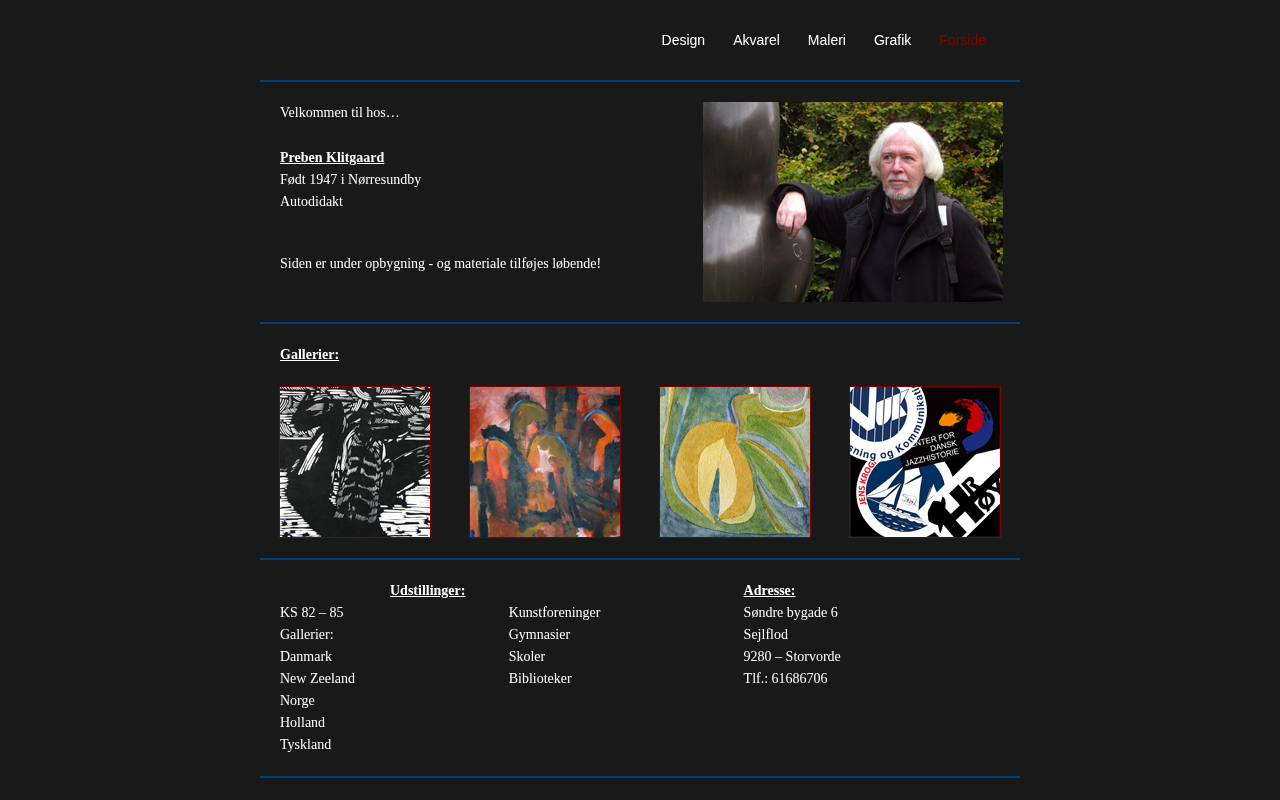Click the Gallerier heading
The width and height of the screenshot is (1280, 800).
309,355
